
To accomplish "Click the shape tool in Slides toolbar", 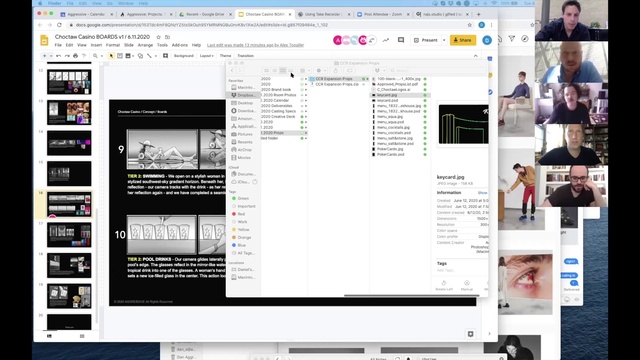I will click(x=140, y=56).
